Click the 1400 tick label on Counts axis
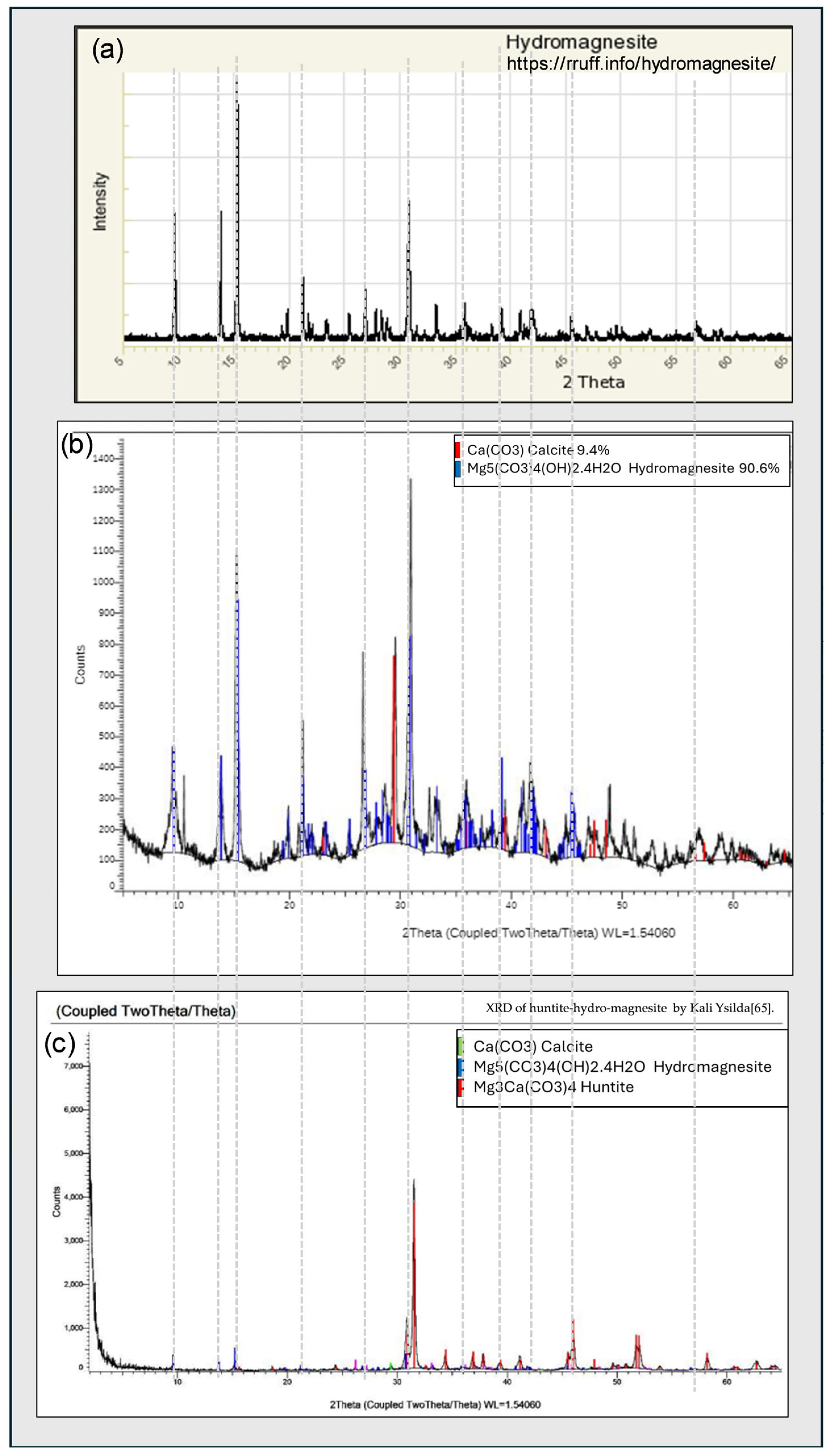Image resolution: width=831 pixels, height=1456 pixels. [103, 458]
